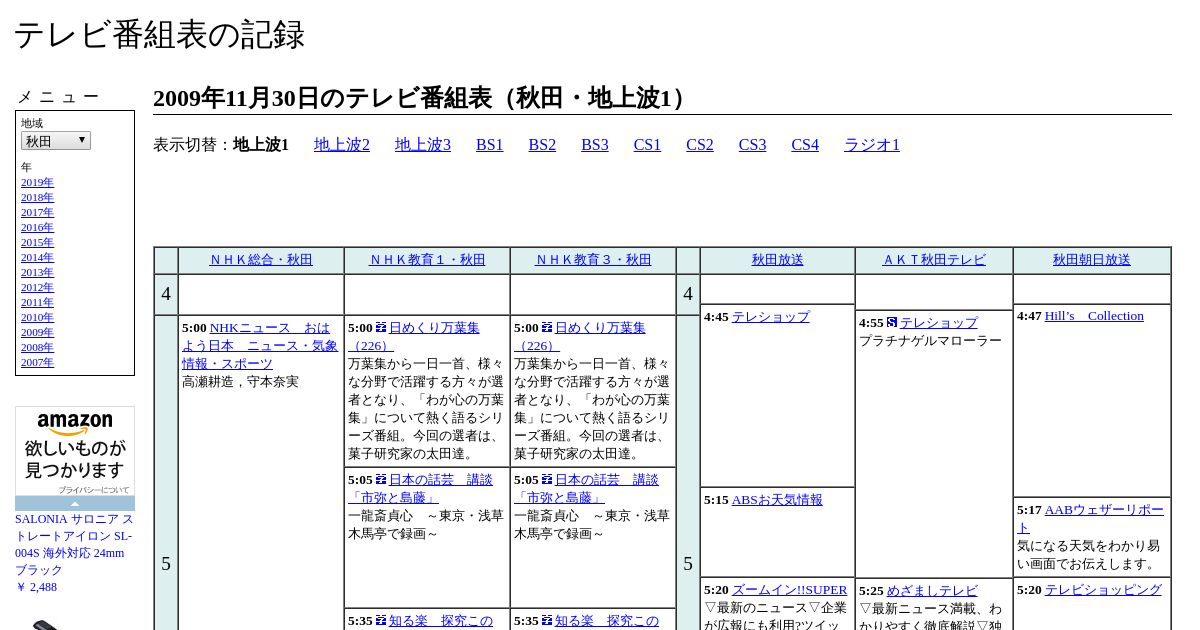Expand the Amazon ad arrow bar

(75, 504)
